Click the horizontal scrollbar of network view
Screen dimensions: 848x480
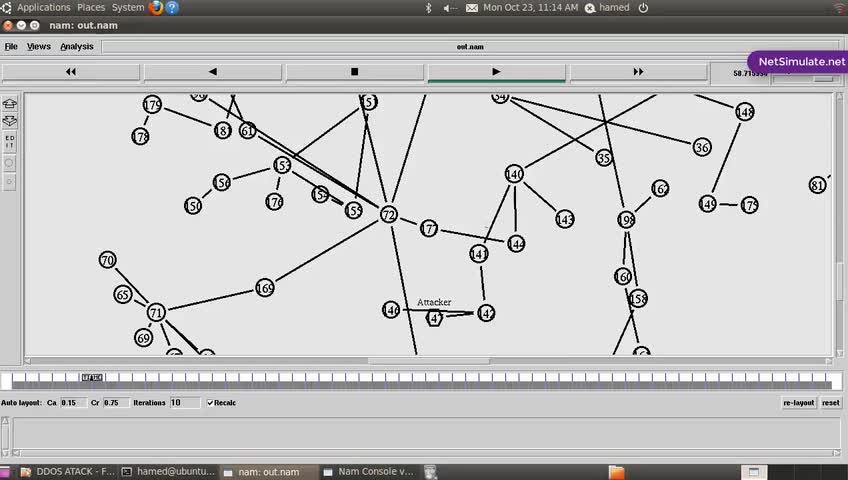point(428,361)
